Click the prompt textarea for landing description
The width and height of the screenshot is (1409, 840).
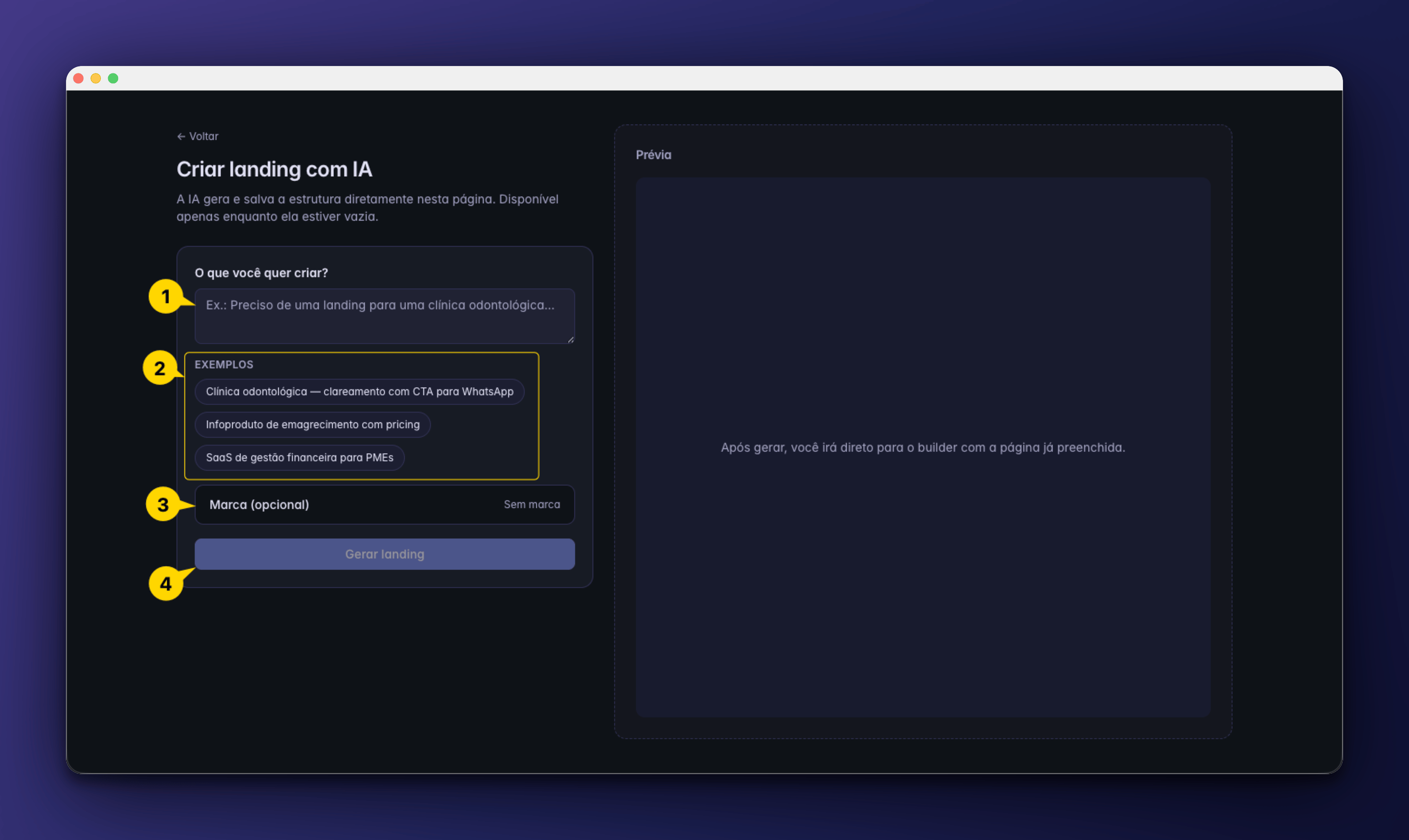pos(384,316)
